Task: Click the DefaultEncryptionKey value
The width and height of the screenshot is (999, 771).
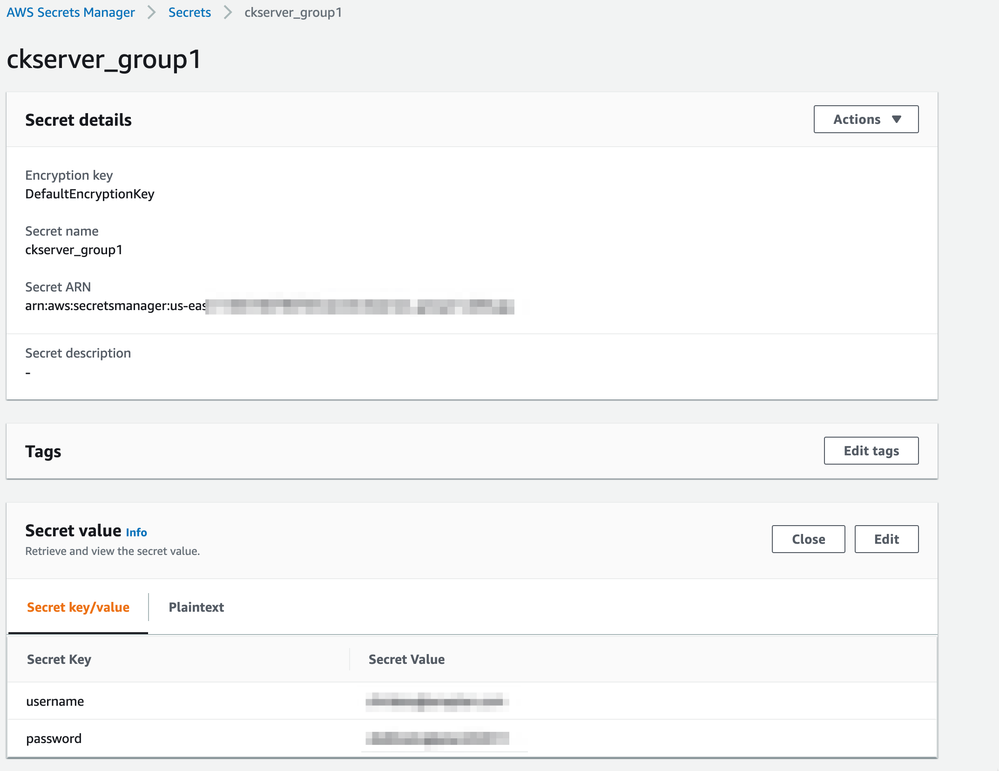Action: click(90, 194)
